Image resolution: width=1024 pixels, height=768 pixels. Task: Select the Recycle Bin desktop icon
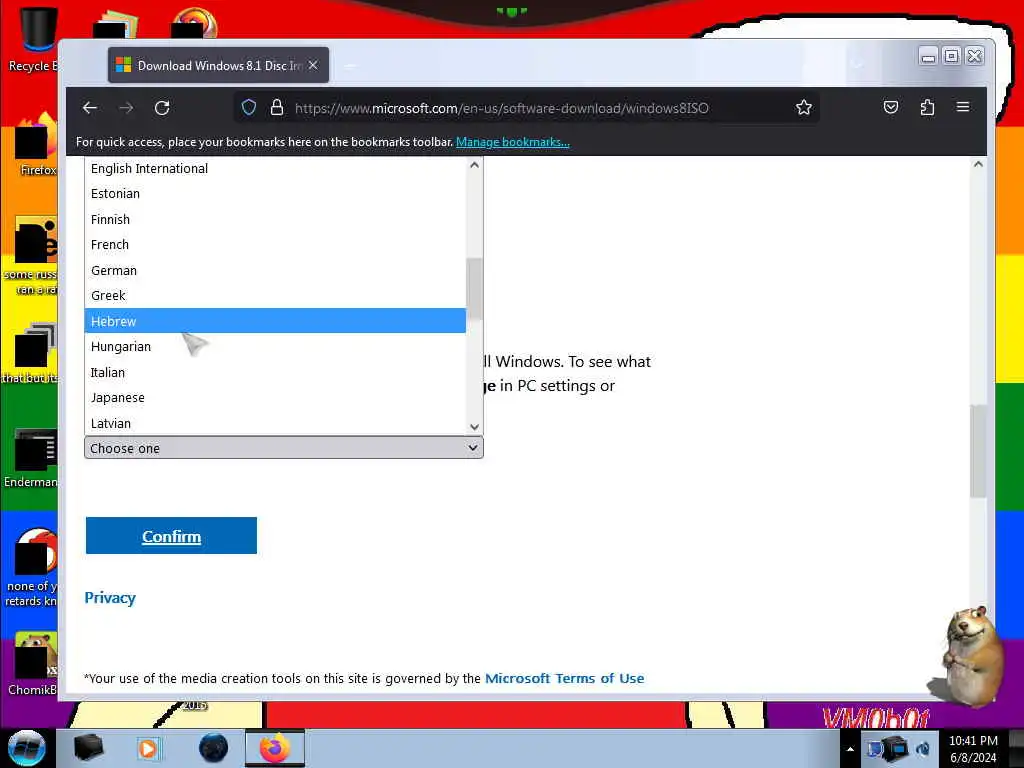[x=34, y=39]
